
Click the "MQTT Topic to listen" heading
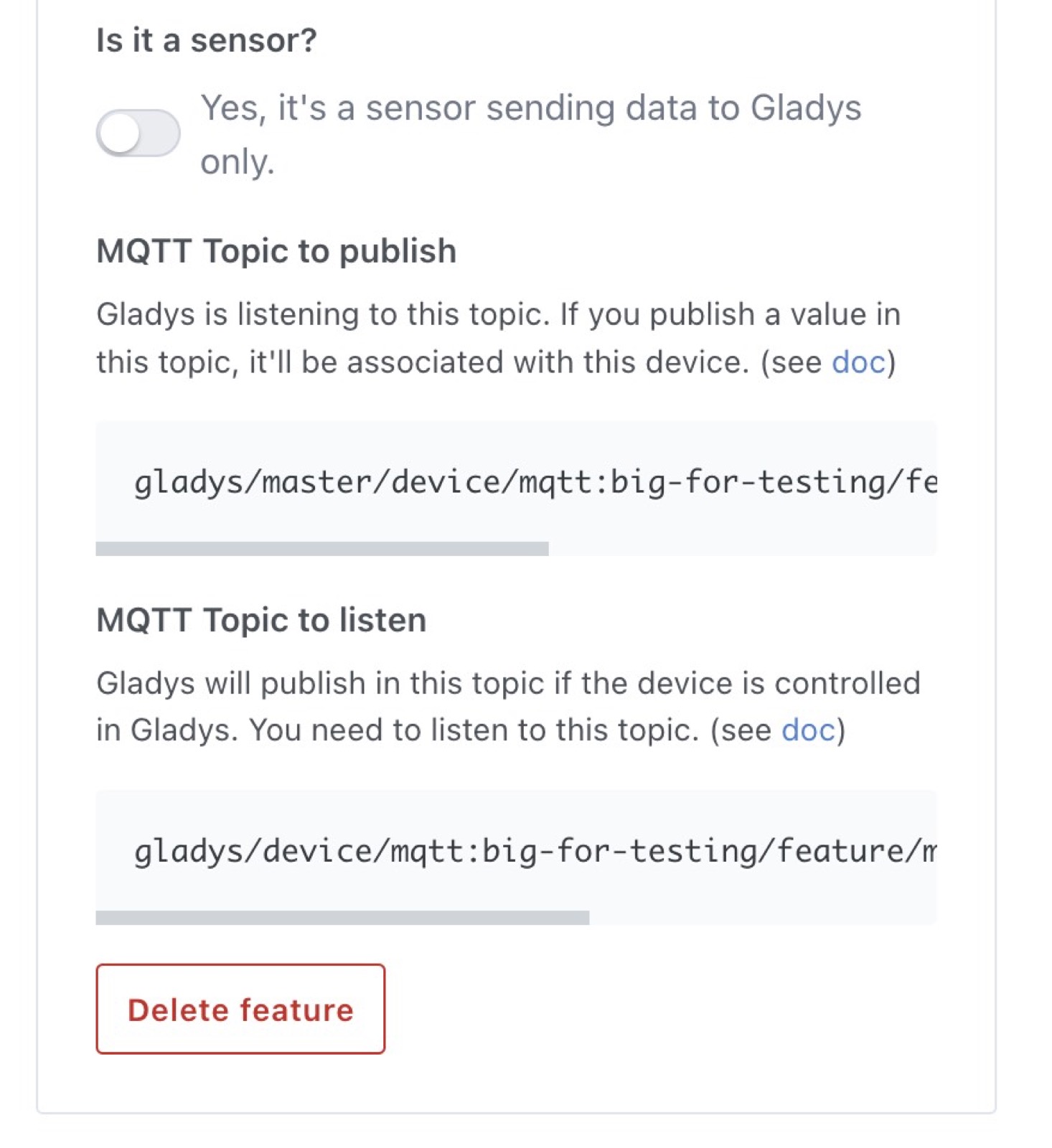261,619
